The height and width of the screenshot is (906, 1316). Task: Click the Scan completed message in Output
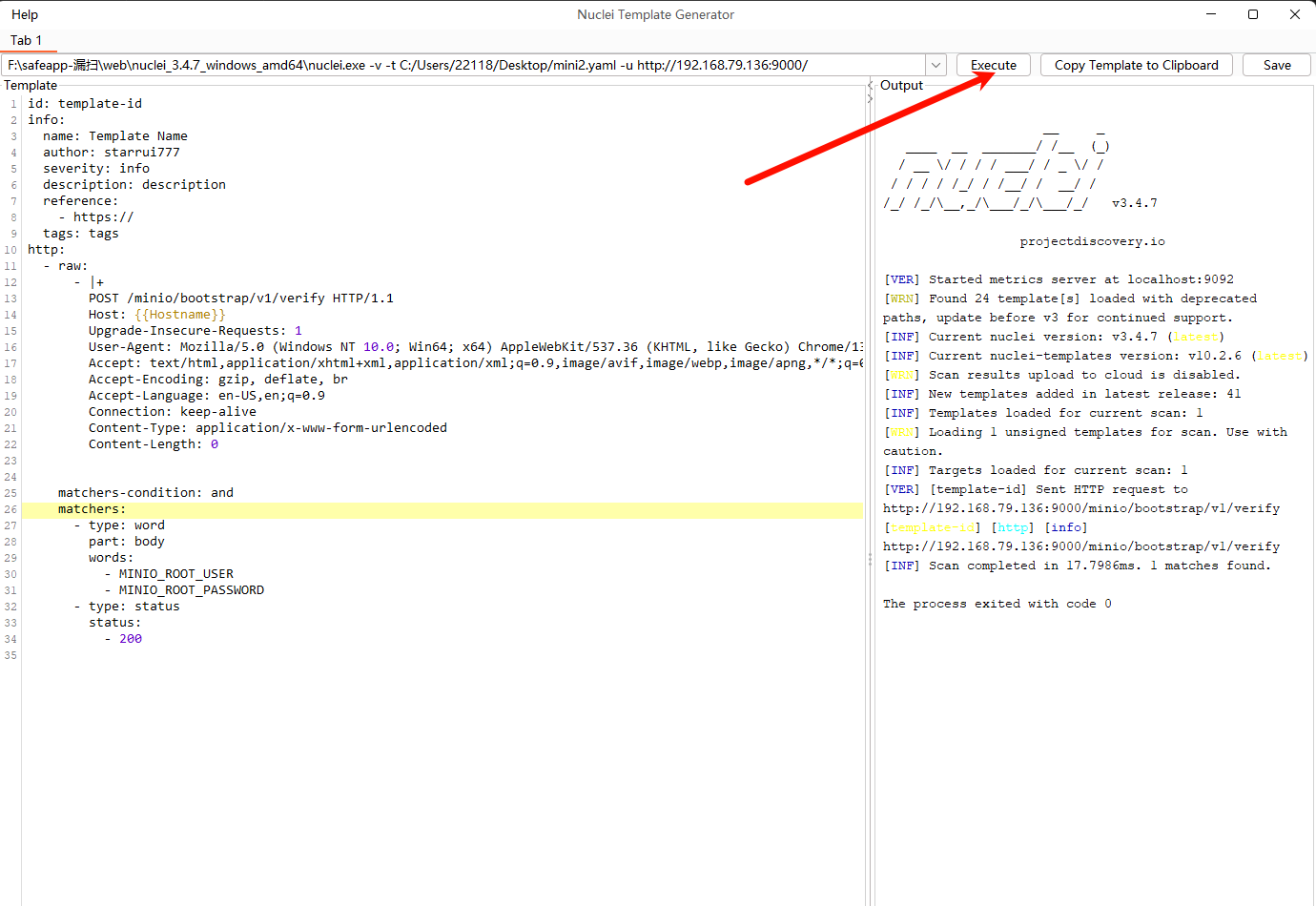point(1078,565)
